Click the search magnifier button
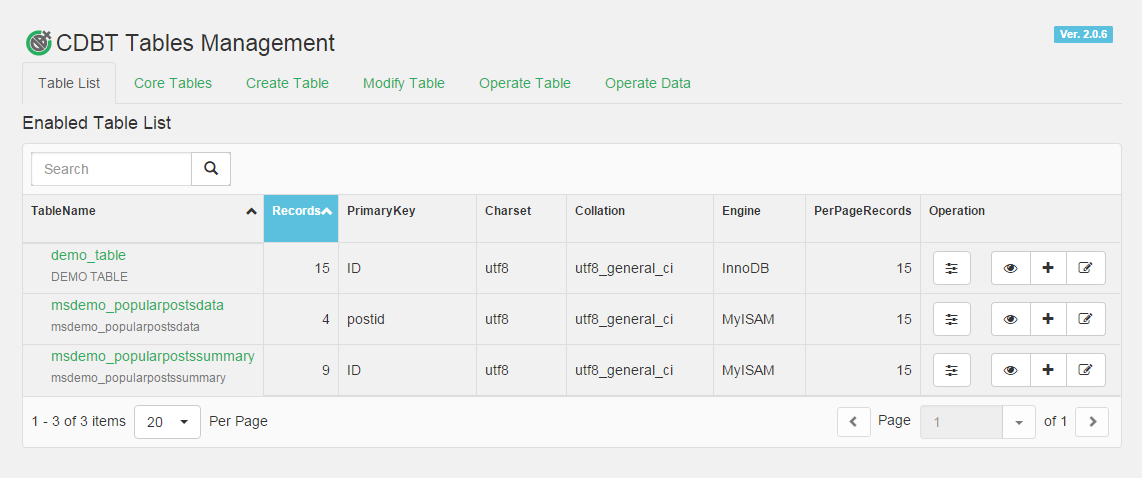Image resolution: width=1142 pixels, height=478 pixels. pyautogui.click(x=211, y=169)
